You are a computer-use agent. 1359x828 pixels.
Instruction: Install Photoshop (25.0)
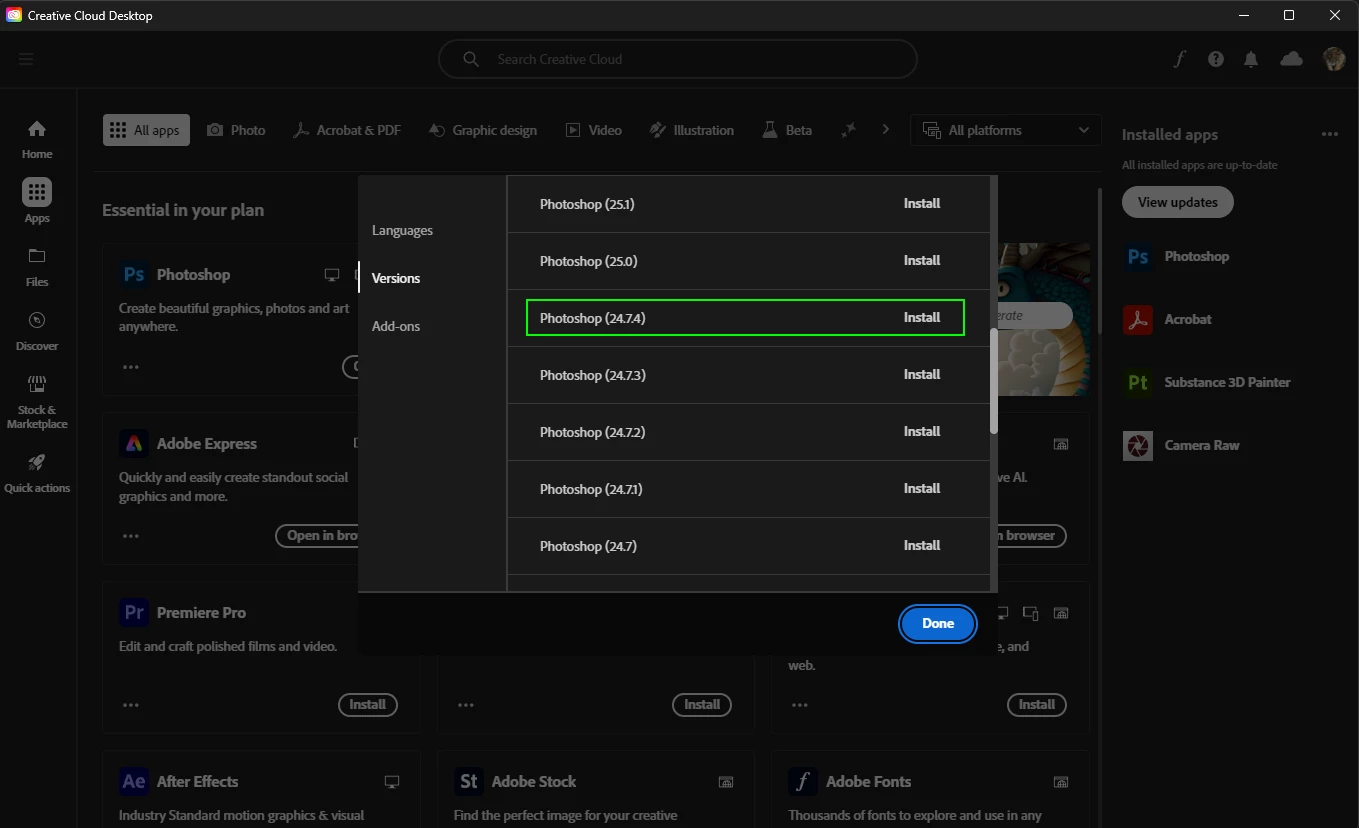[x=922, y=260]
